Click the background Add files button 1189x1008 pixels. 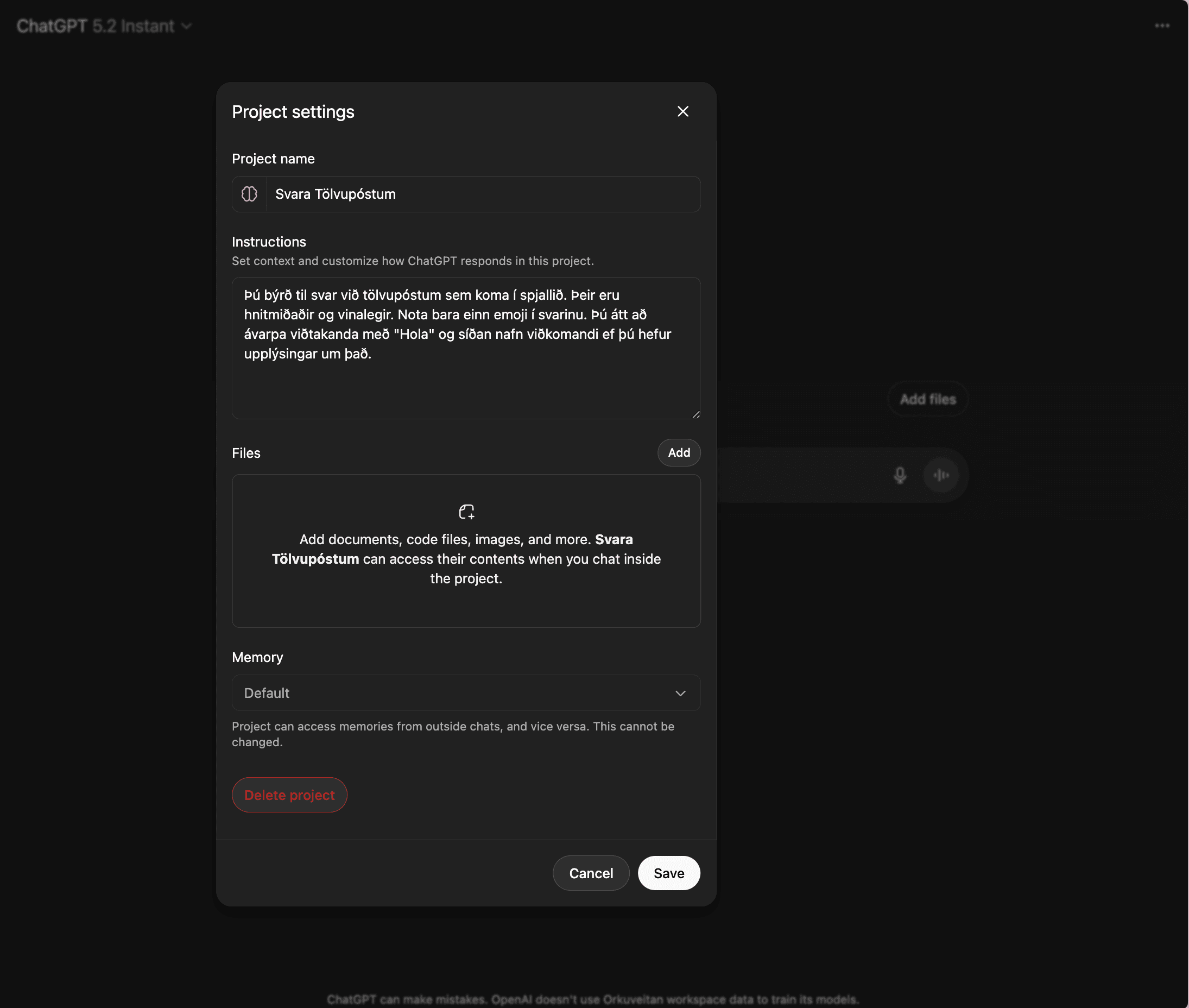click(x=927, y=399)
